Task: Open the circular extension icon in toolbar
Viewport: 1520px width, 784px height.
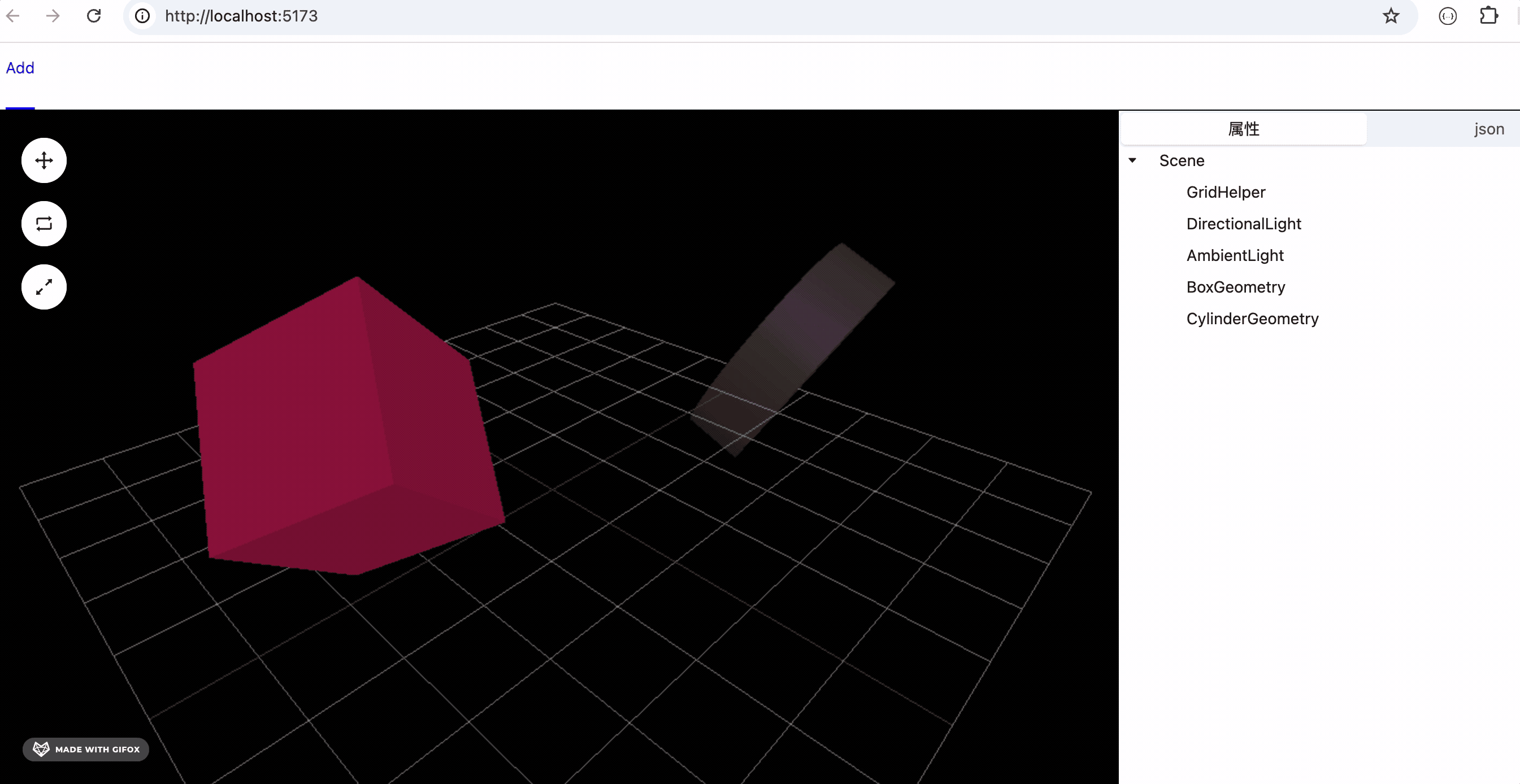Action: tap(1448, 16)
